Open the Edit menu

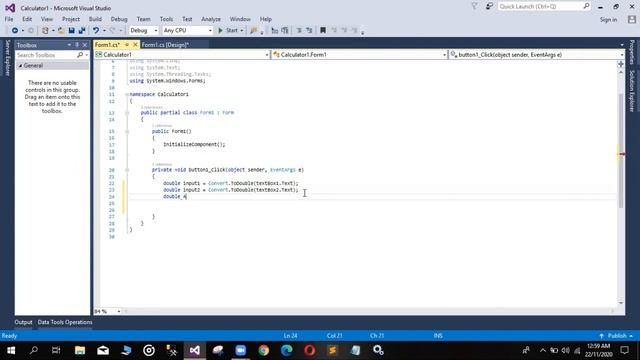(27, 19)
